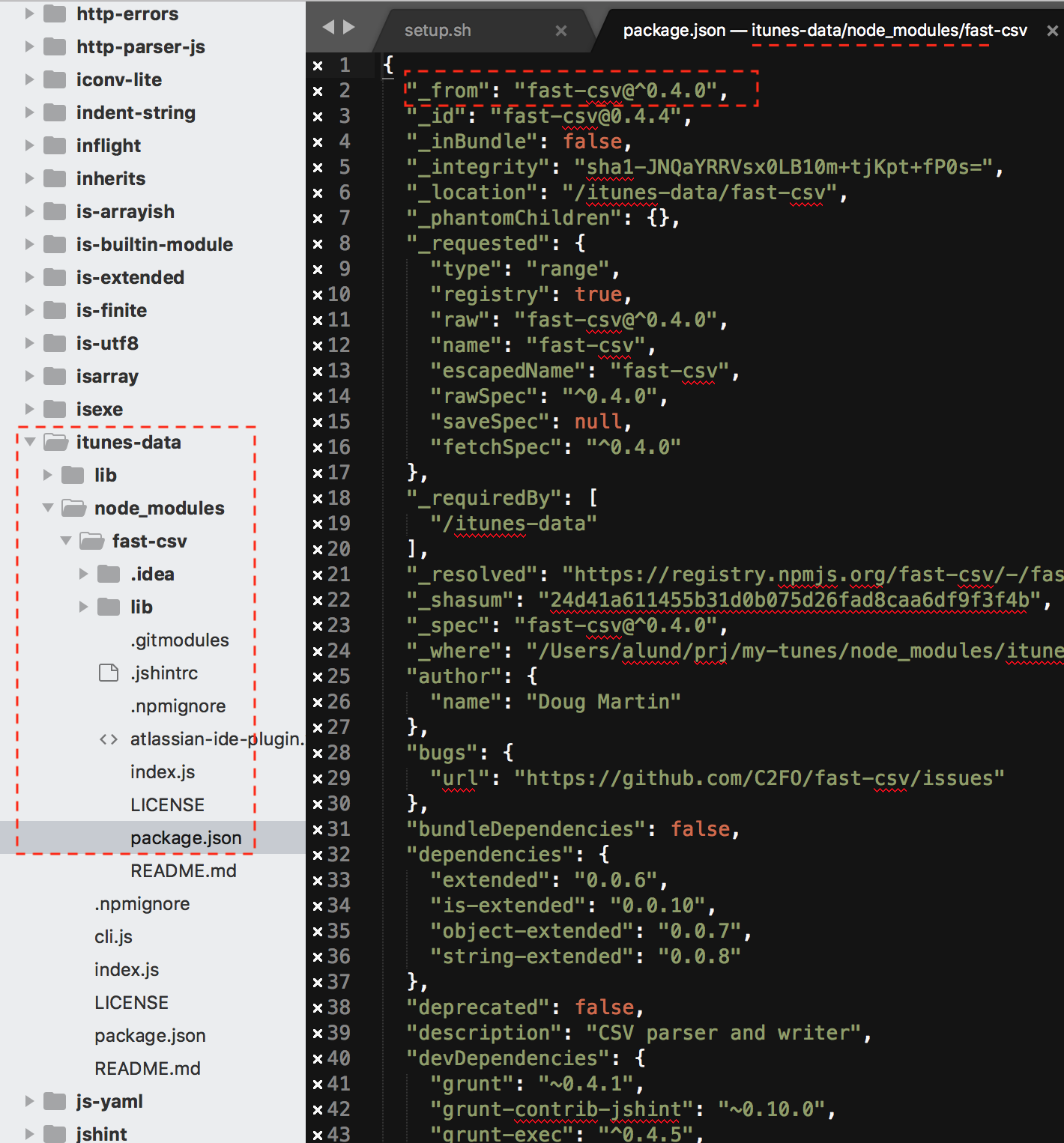1064x1143 pixels.
Task: Expand the .idea folder arrow
Action: 83,574
